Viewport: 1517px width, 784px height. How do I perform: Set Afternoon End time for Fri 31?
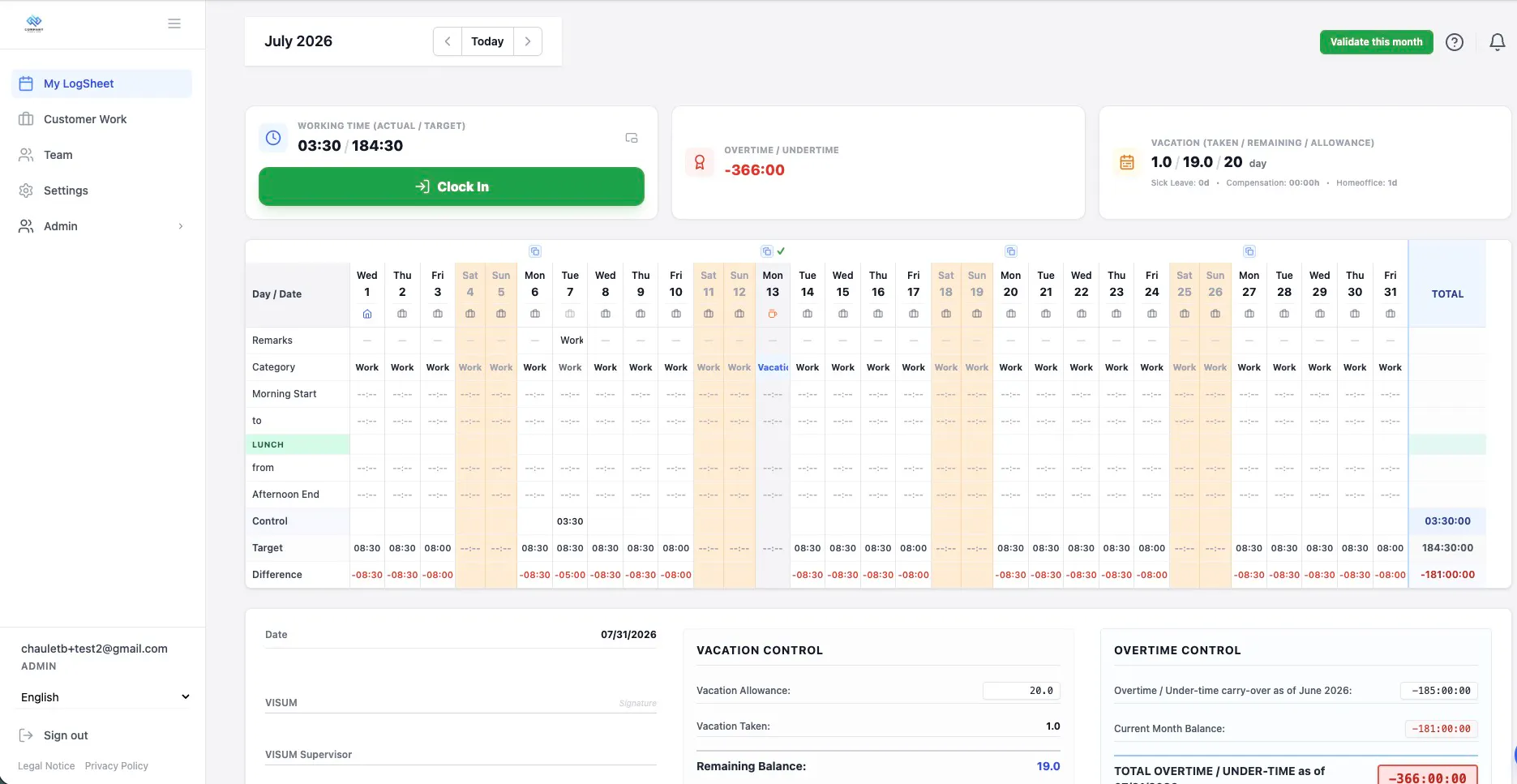pyautogui.click(x=1391, y=495)
